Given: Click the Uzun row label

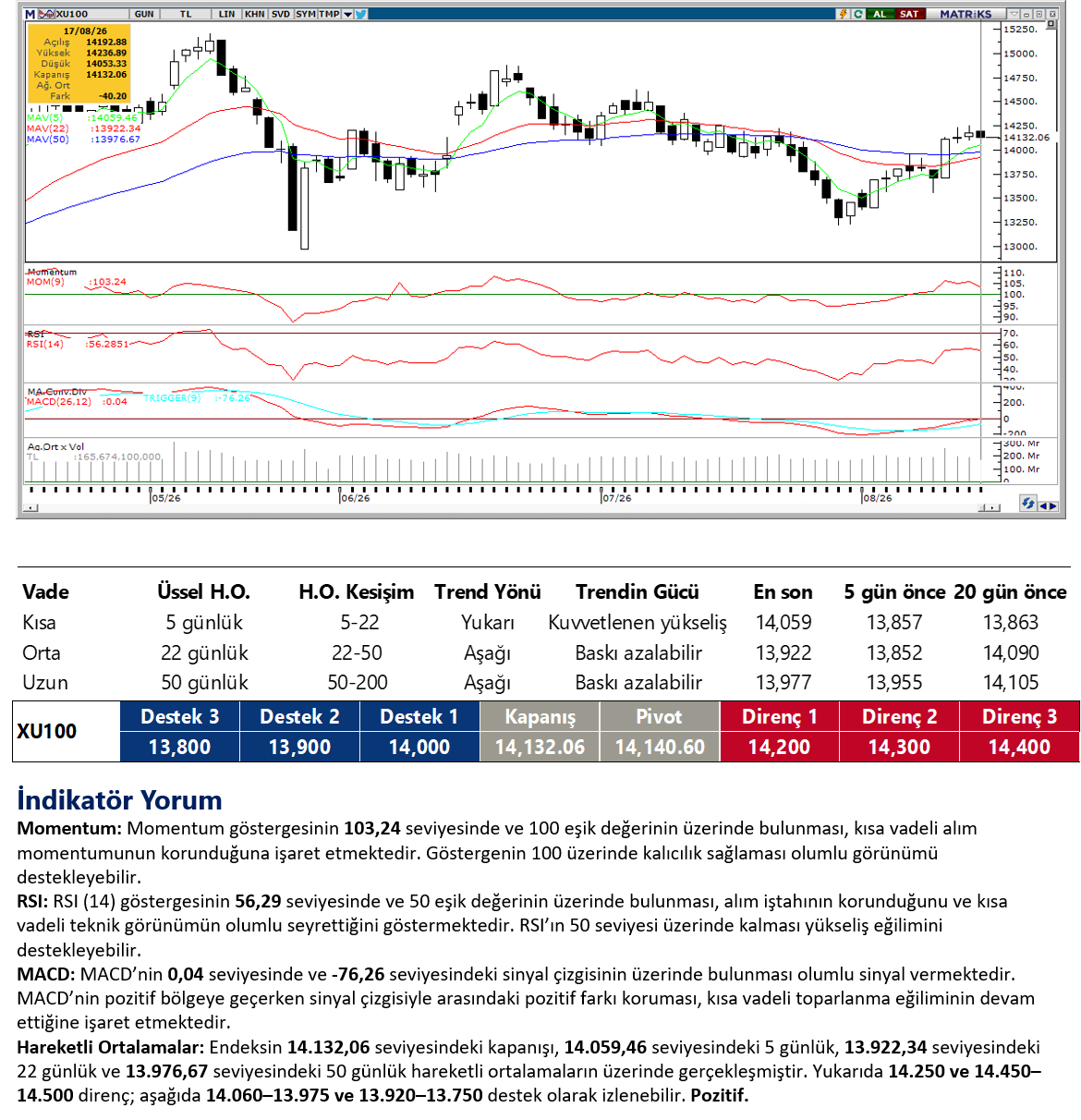Looking at the screenshot, I should [x=45, y=682].
